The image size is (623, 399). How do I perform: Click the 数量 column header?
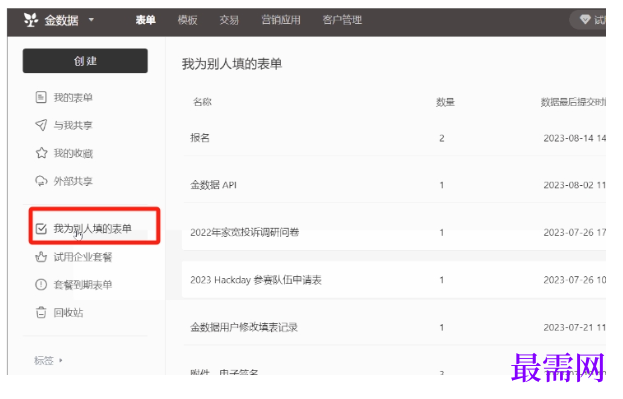[445, 102]
